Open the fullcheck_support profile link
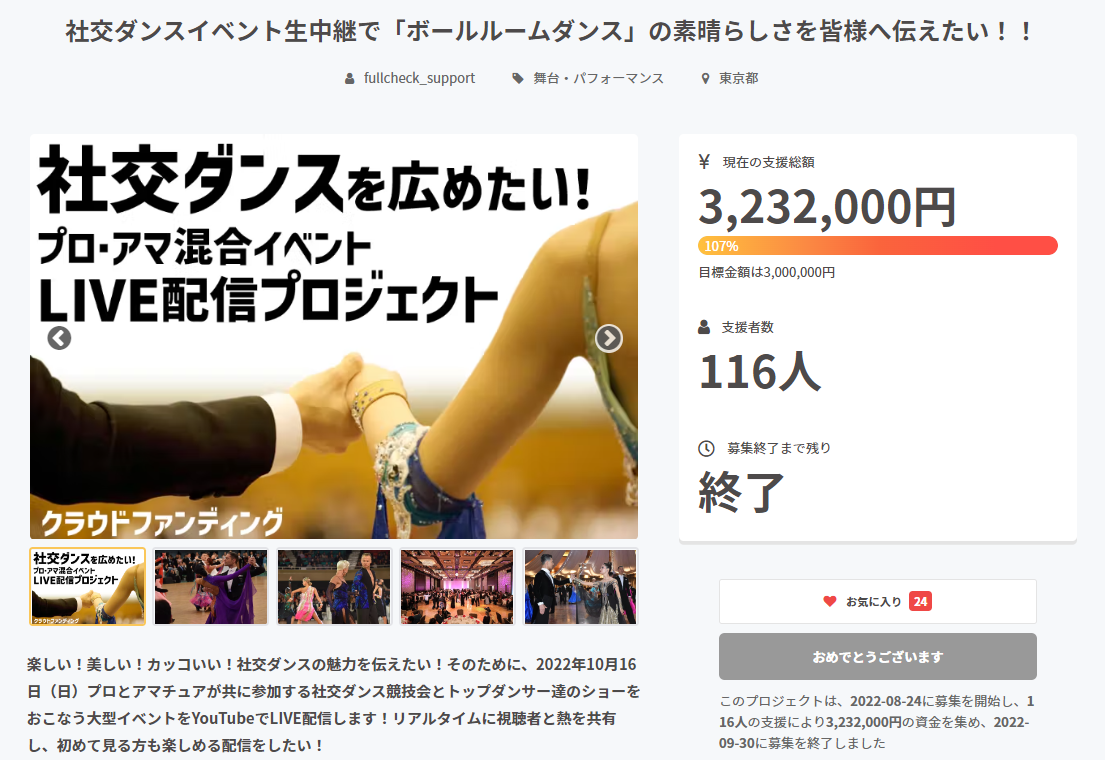This screenshot has height=760, width=1105. click(419, 78)
